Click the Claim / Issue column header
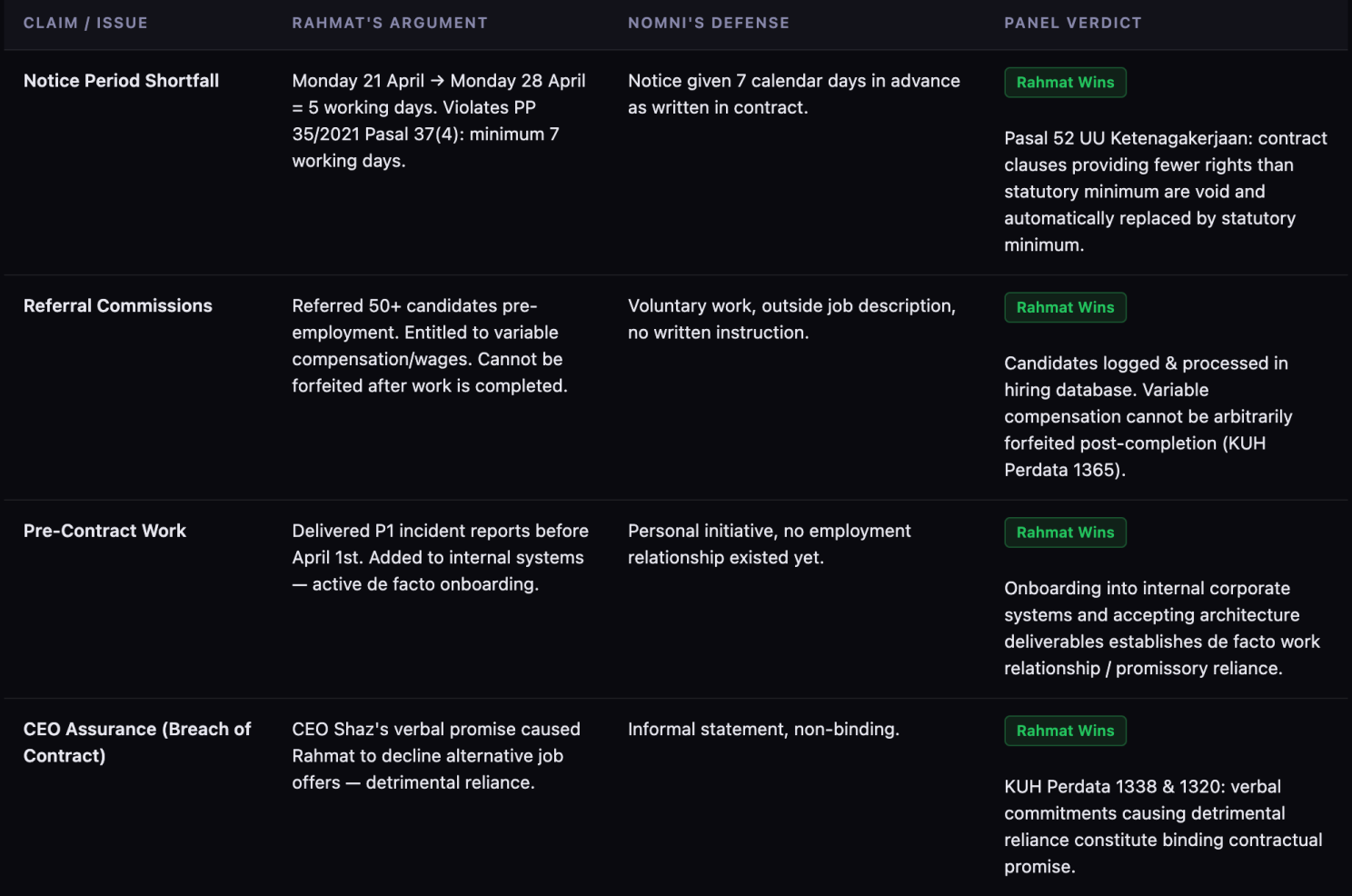Image resolution: width=1352 pixels, height=896 pixels. [x=85, y=23]
